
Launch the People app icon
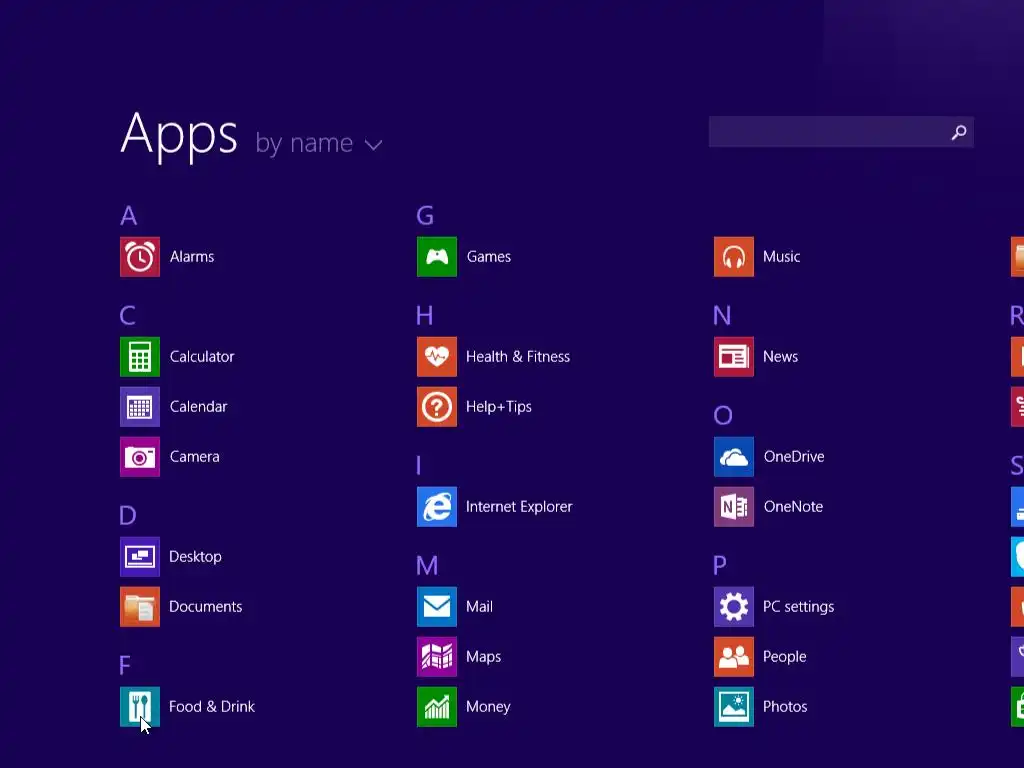tap(734, 656)
